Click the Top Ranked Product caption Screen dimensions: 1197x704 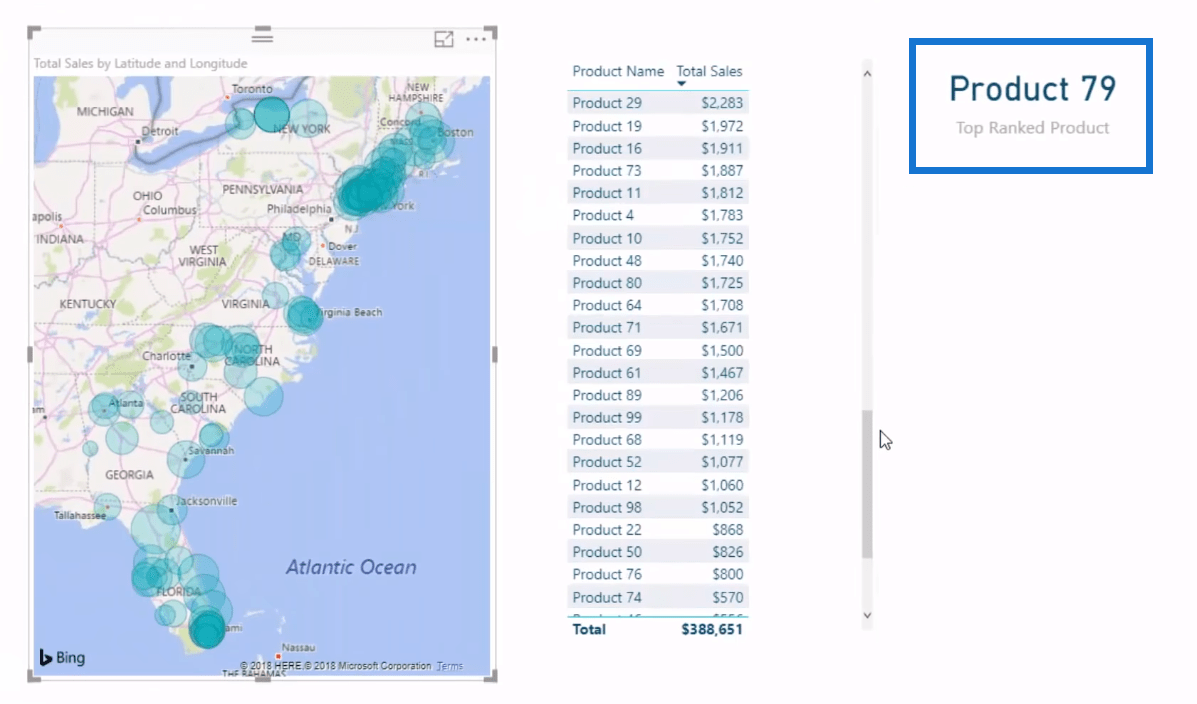[1032, 128]
